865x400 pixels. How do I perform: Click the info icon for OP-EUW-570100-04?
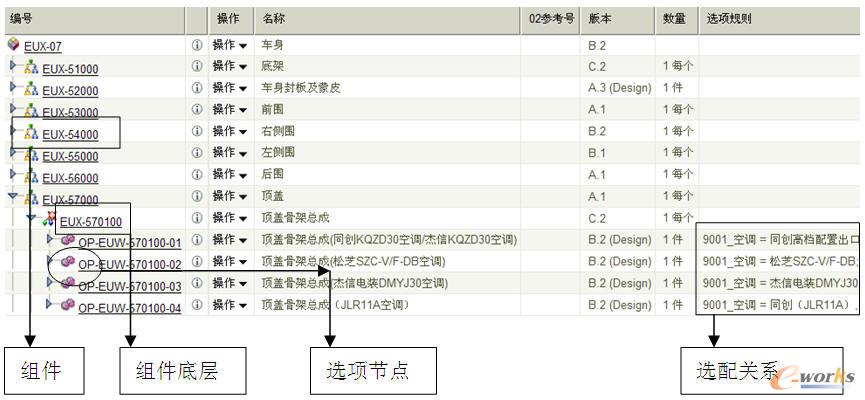(196, 305)
